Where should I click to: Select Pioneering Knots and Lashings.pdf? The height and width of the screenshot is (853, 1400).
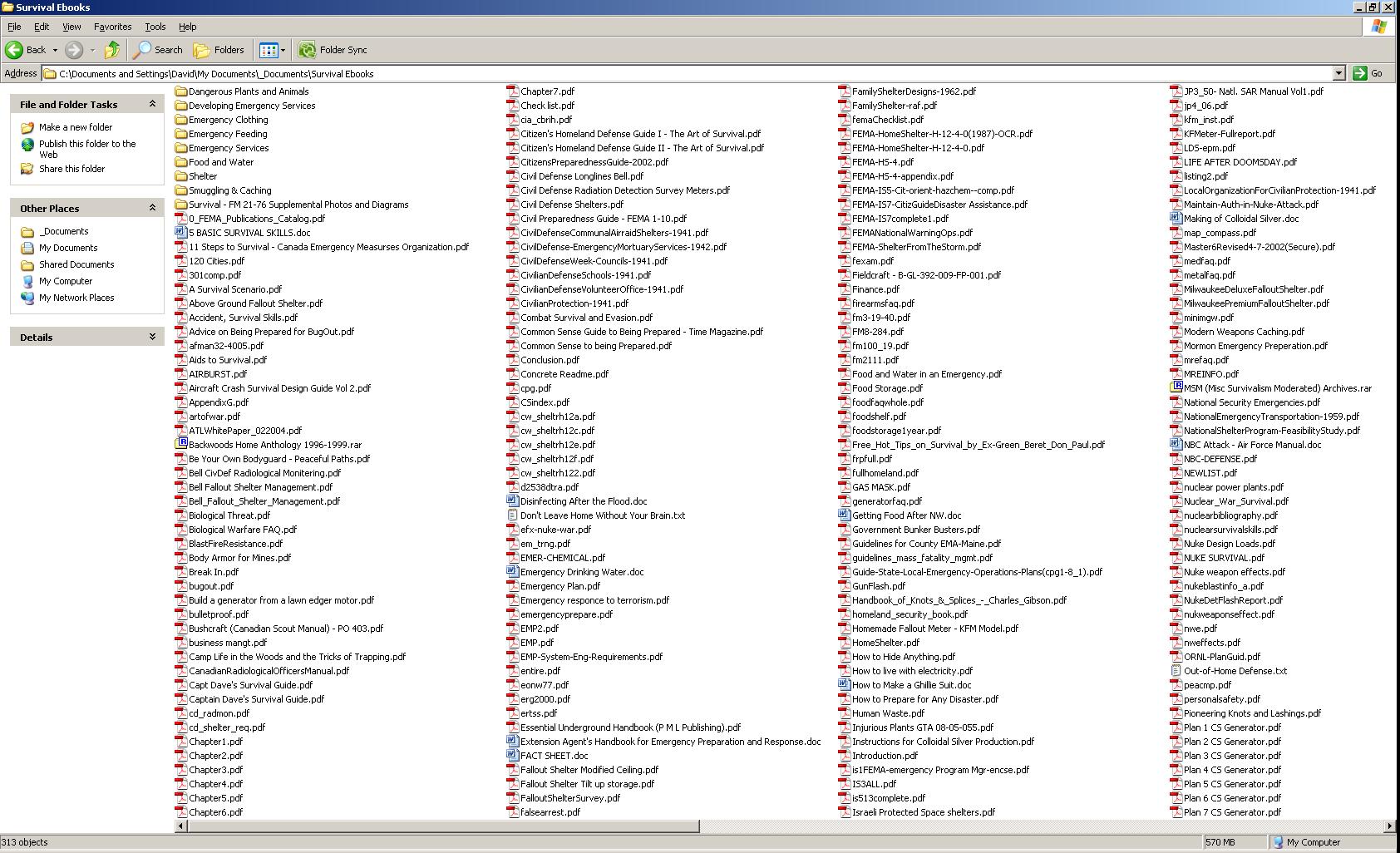point(1253,713)
